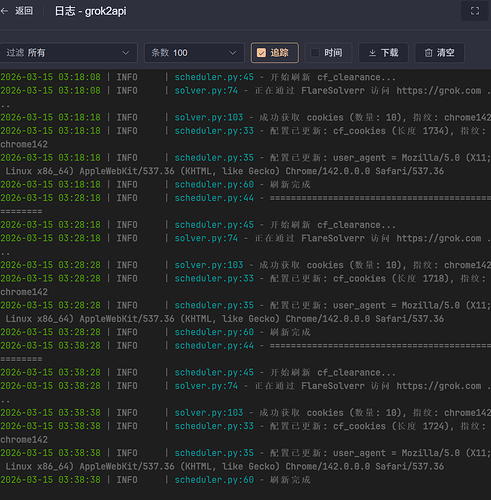Enable the 时间 timestamp checkbox

pyautogui.click(x=328, y=53)
